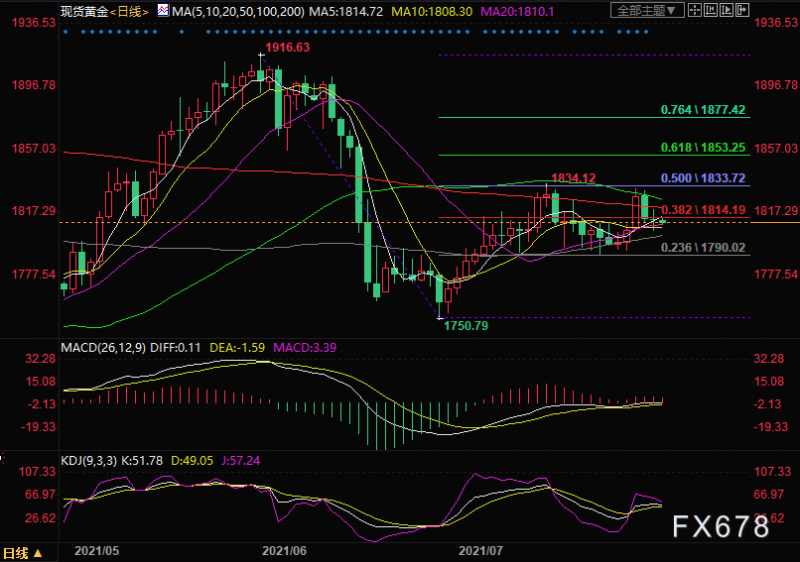800x562 pixels.
Task: Click the 现货黄金 日线 title label
Action: tap(105, 11)
